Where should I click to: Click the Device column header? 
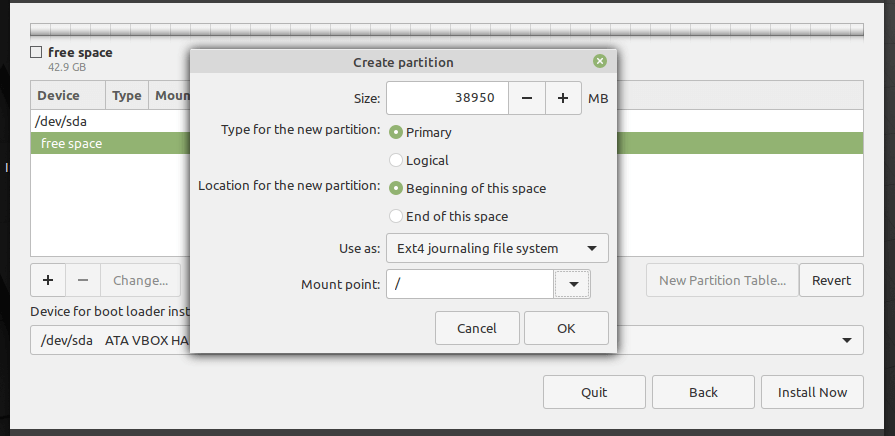[58, 96]
